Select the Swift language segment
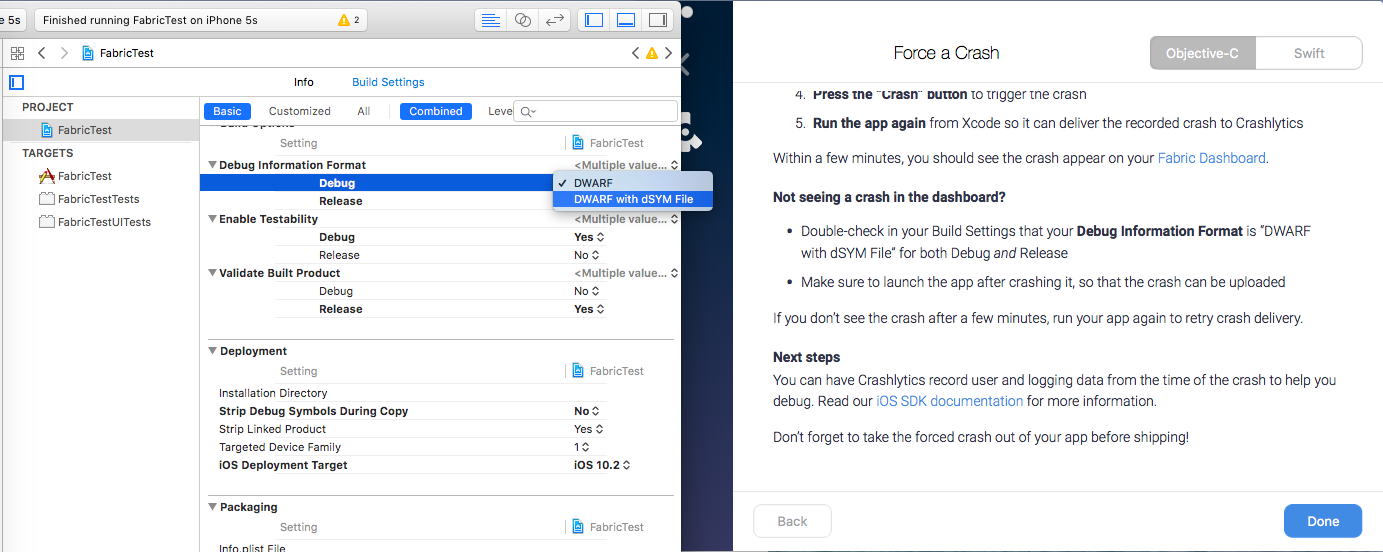Image resolution: width=1383 pixels, height=552 pixels. [1308, 53]
